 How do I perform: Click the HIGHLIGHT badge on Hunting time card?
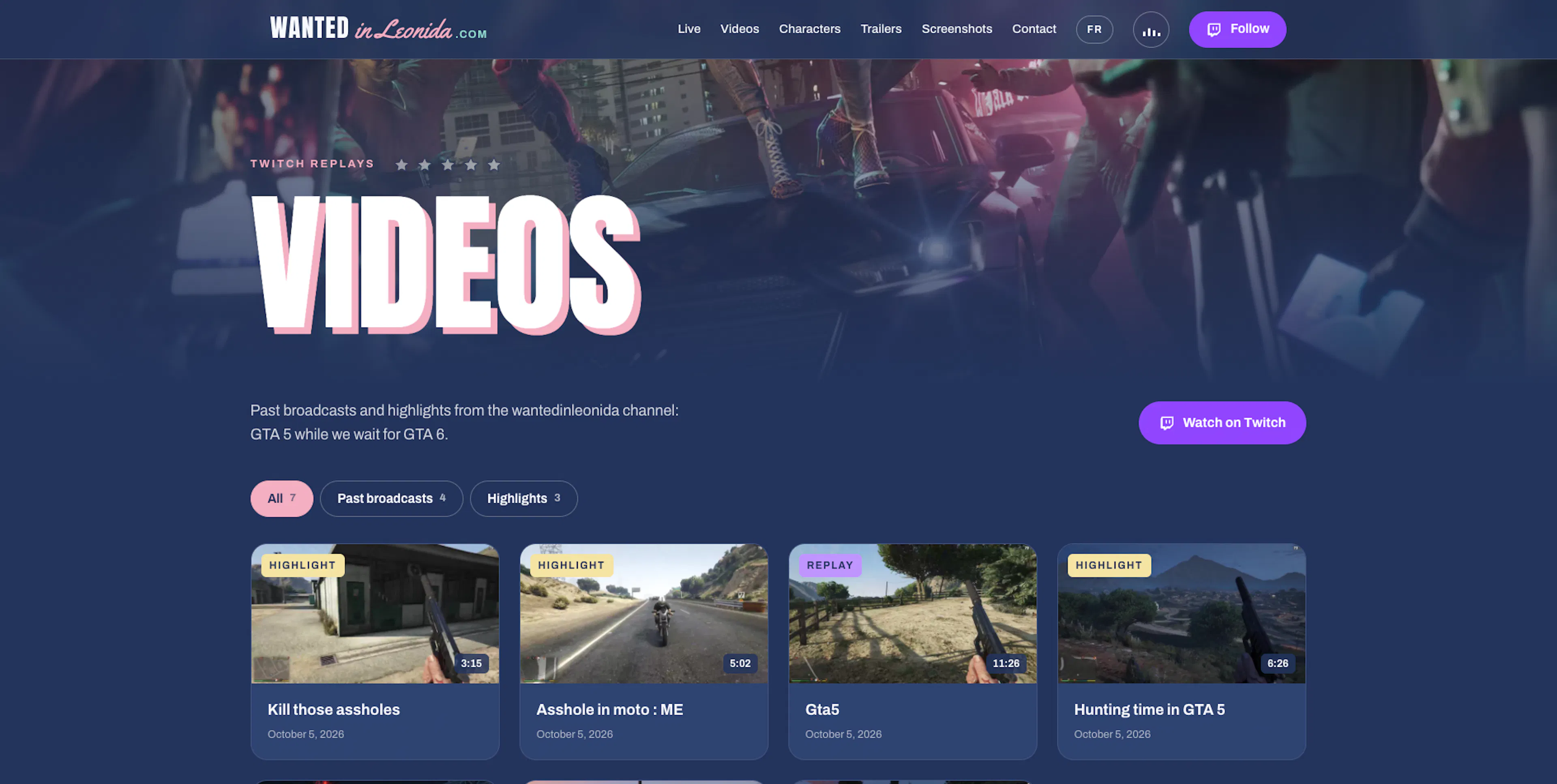(x=1109, y=565)
